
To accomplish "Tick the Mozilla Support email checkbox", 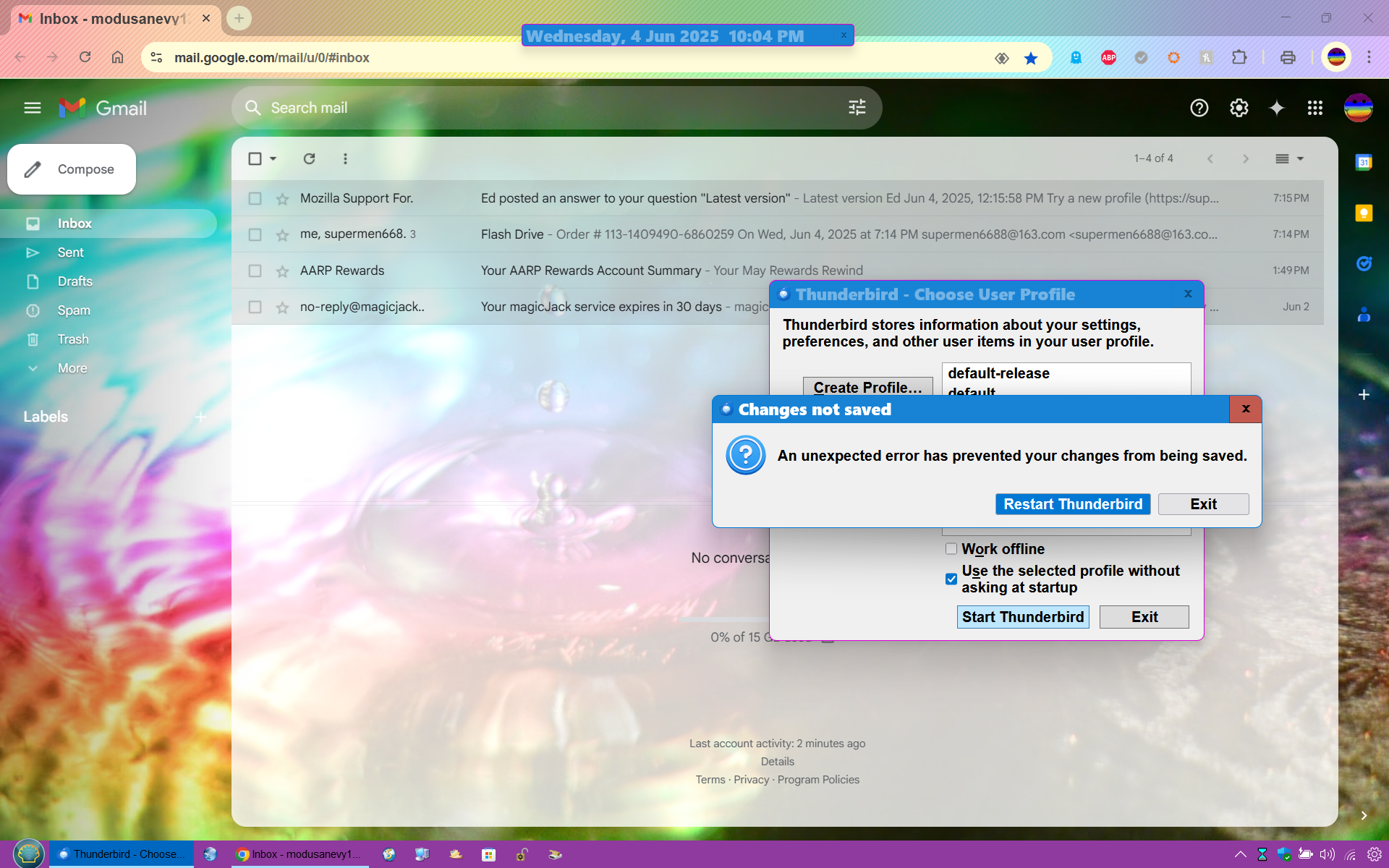I will (255, 198).
